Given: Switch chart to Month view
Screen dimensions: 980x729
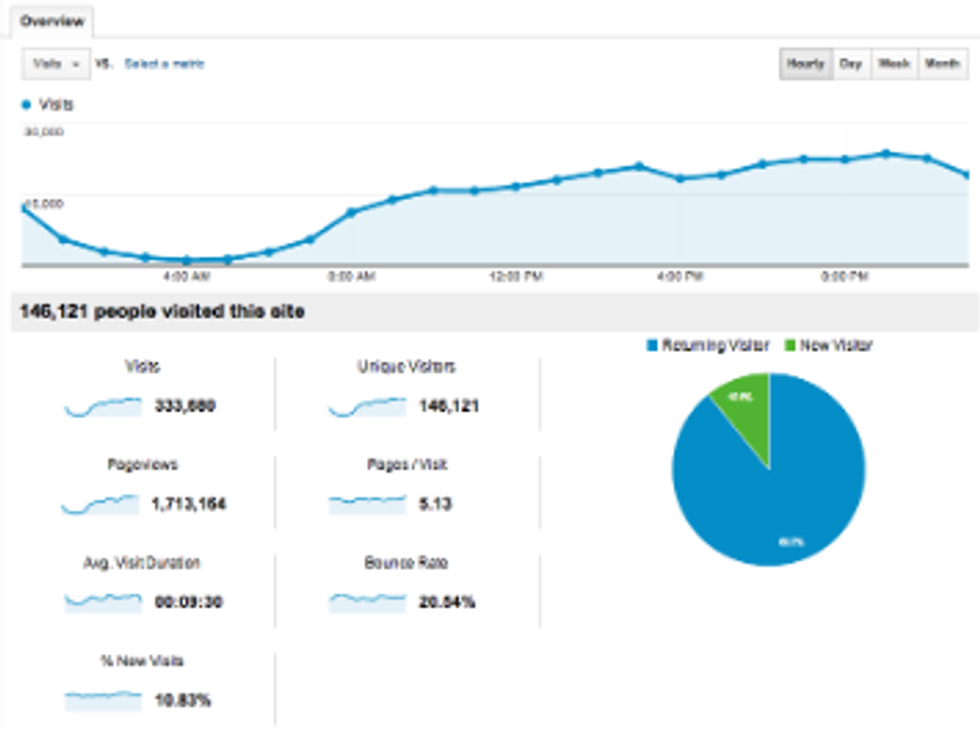Looking at the screenshot, I should pos(942,64).
